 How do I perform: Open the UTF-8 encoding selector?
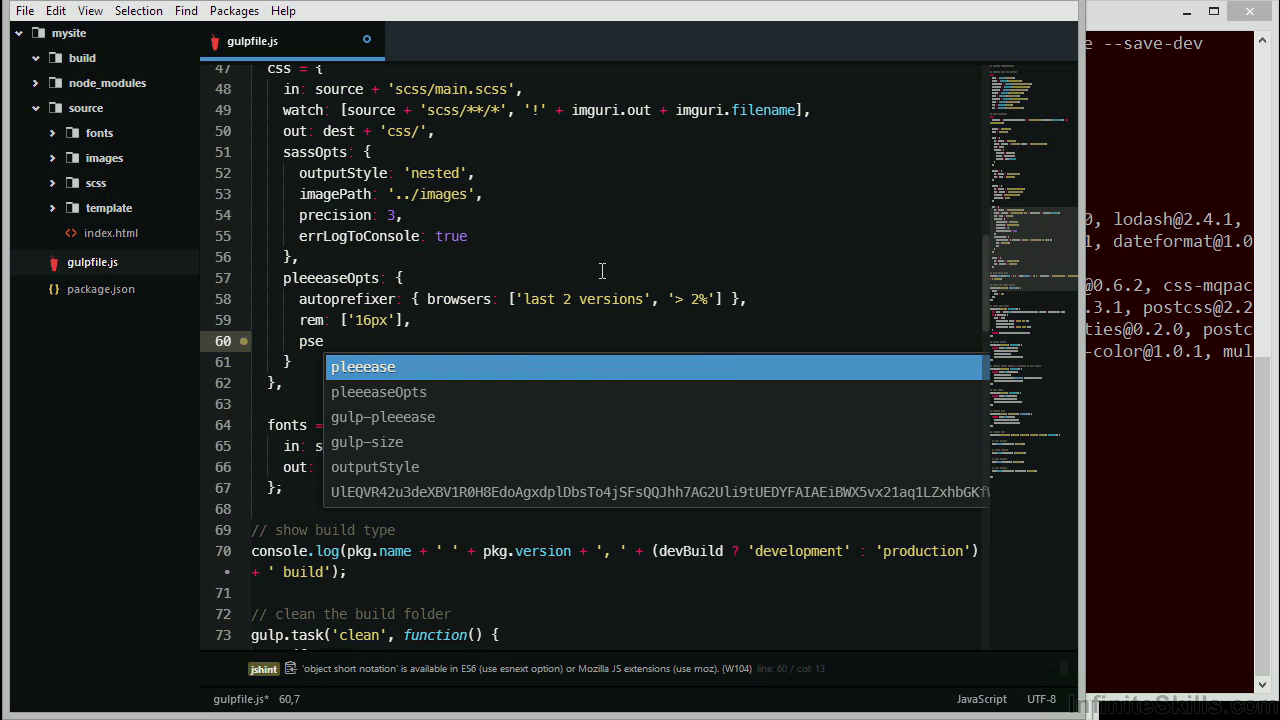pos(1041,699)
